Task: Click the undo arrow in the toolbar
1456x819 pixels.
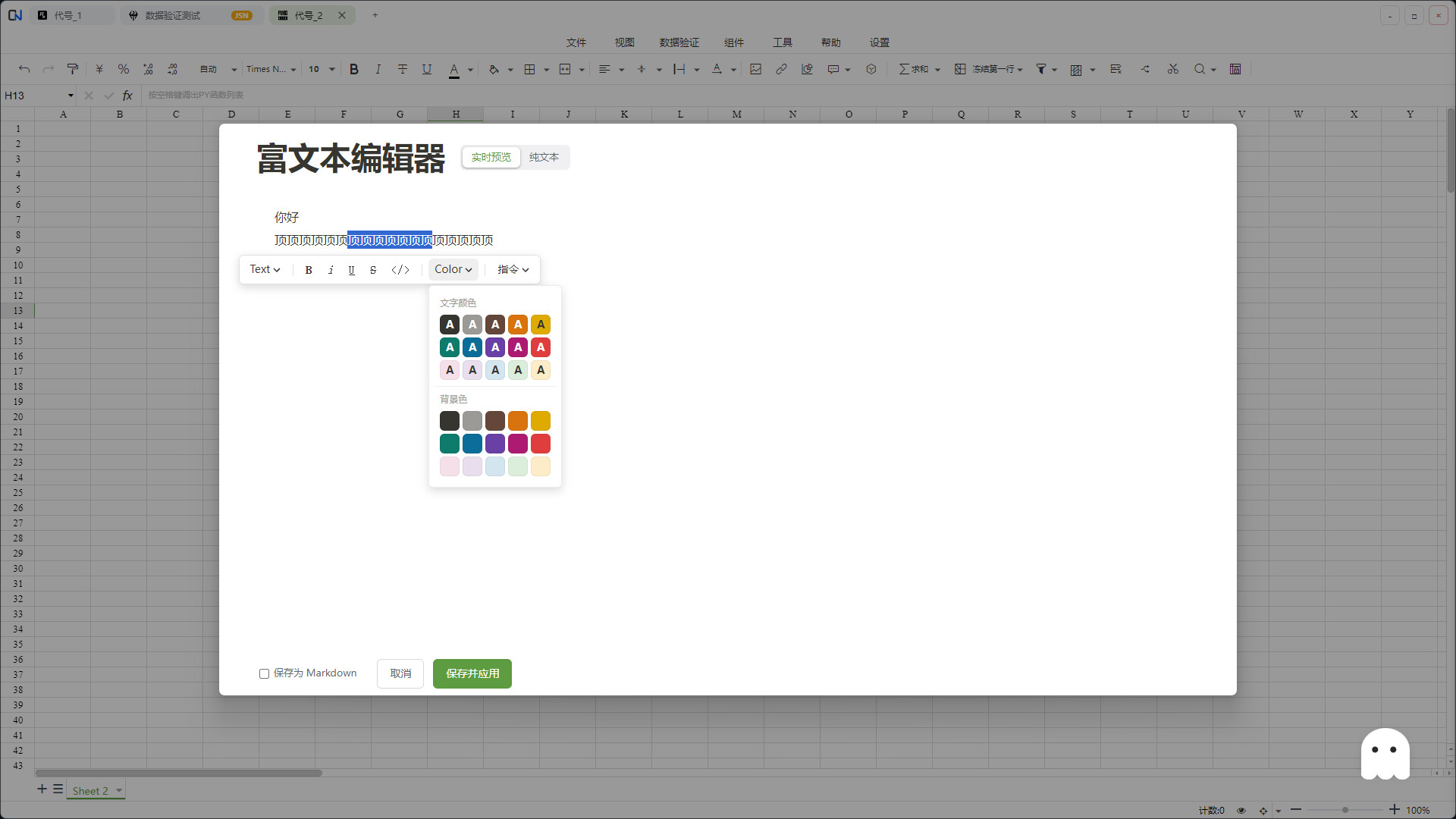Action: (x=24, y=69)
